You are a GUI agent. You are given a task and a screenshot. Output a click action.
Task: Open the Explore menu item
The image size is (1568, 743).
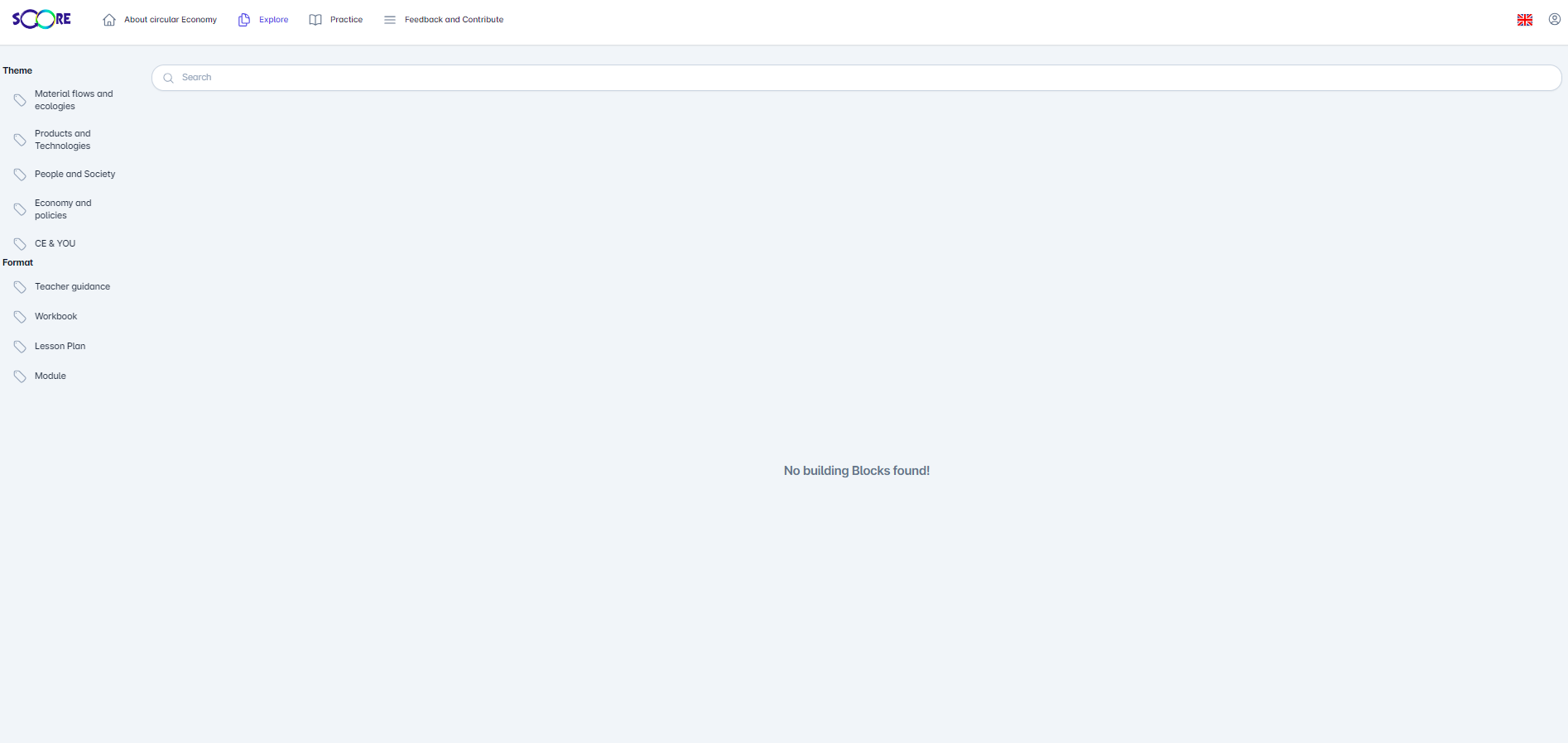point(273,20)
